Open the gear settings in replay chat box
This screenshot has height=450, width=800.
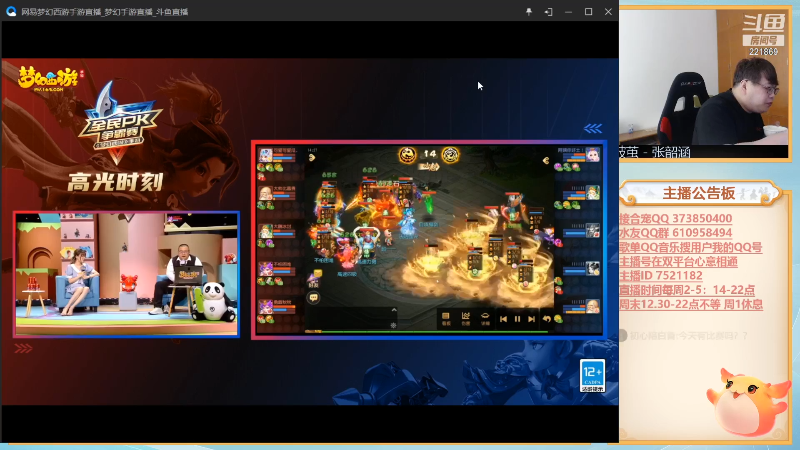pyautogui.click(x=393, y=325)
